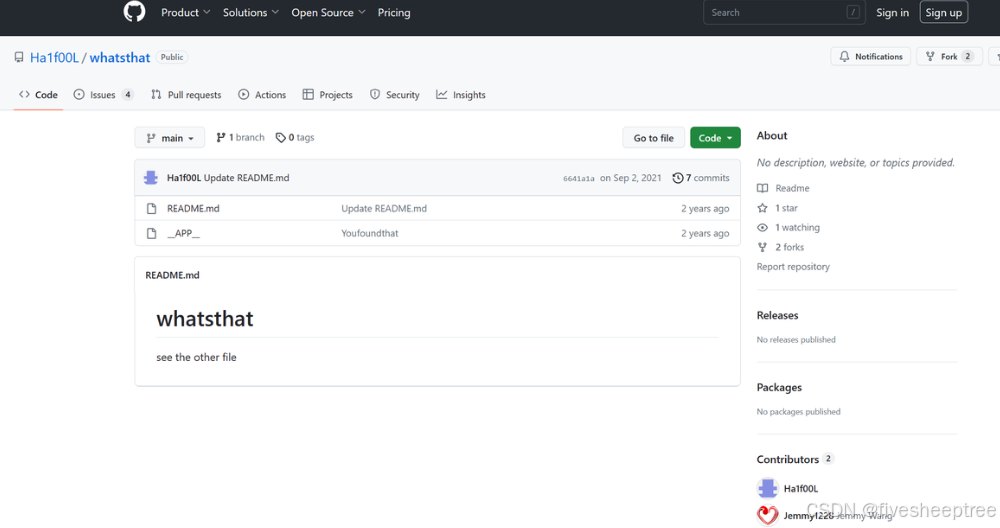The height and width of the screenshot is (528, 1000).
Task: Open the whatsthat repository link
Action: pyautogui.click(x=120, y=57)
